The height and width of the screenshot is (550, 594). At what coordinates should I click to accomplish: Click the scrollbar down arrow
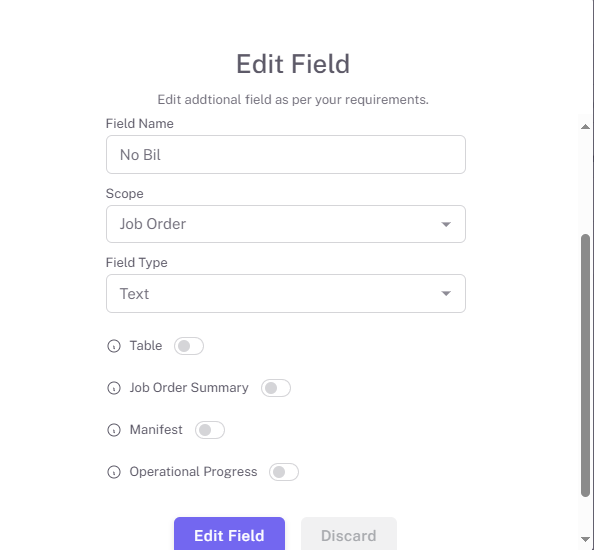(x=585, y=539)
